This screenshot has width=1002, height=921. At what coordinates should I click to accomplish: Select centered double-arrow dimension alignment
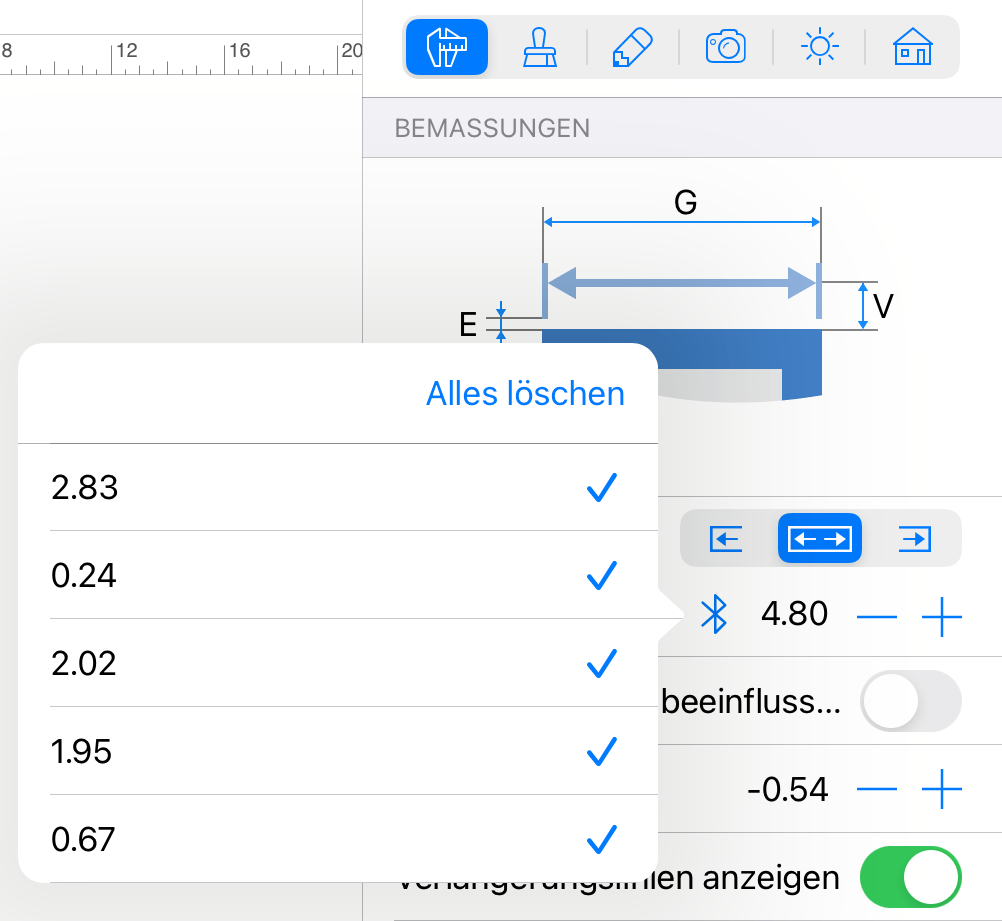(x=819, y=538)
